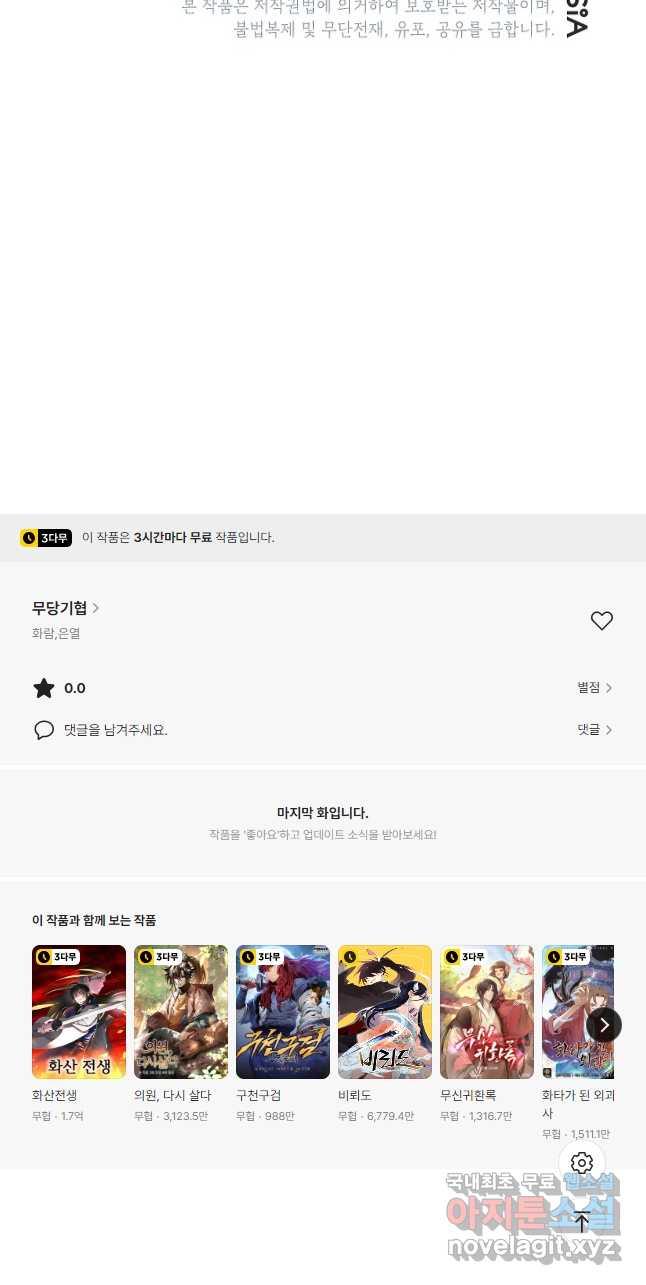Jump to top with the arrow icon
The width and height of the screenshot is (646, 1285).
[x=582, y=1222]
